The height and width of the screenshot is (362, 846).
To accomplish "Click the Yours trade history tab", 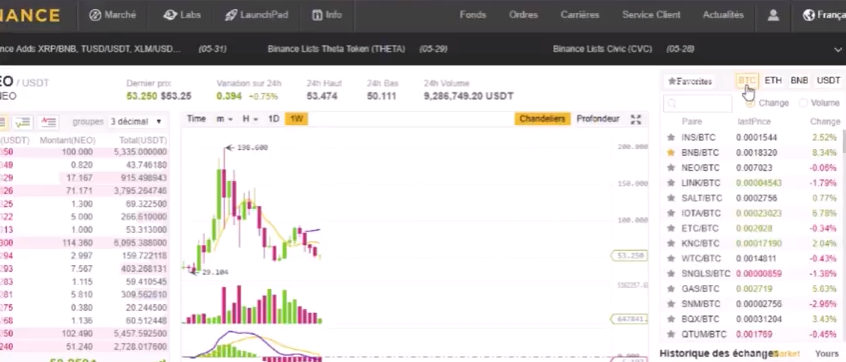I will pyautogui.click(x=827, y=353).
